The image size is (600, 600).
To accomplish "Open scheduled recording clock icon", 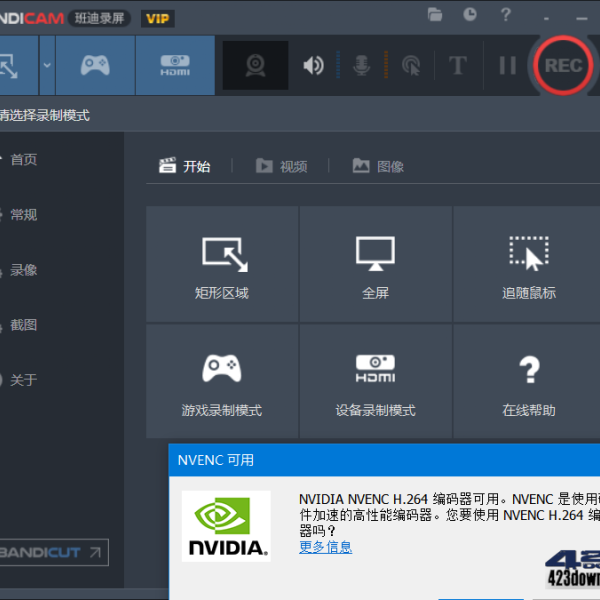I will (470, 15).
